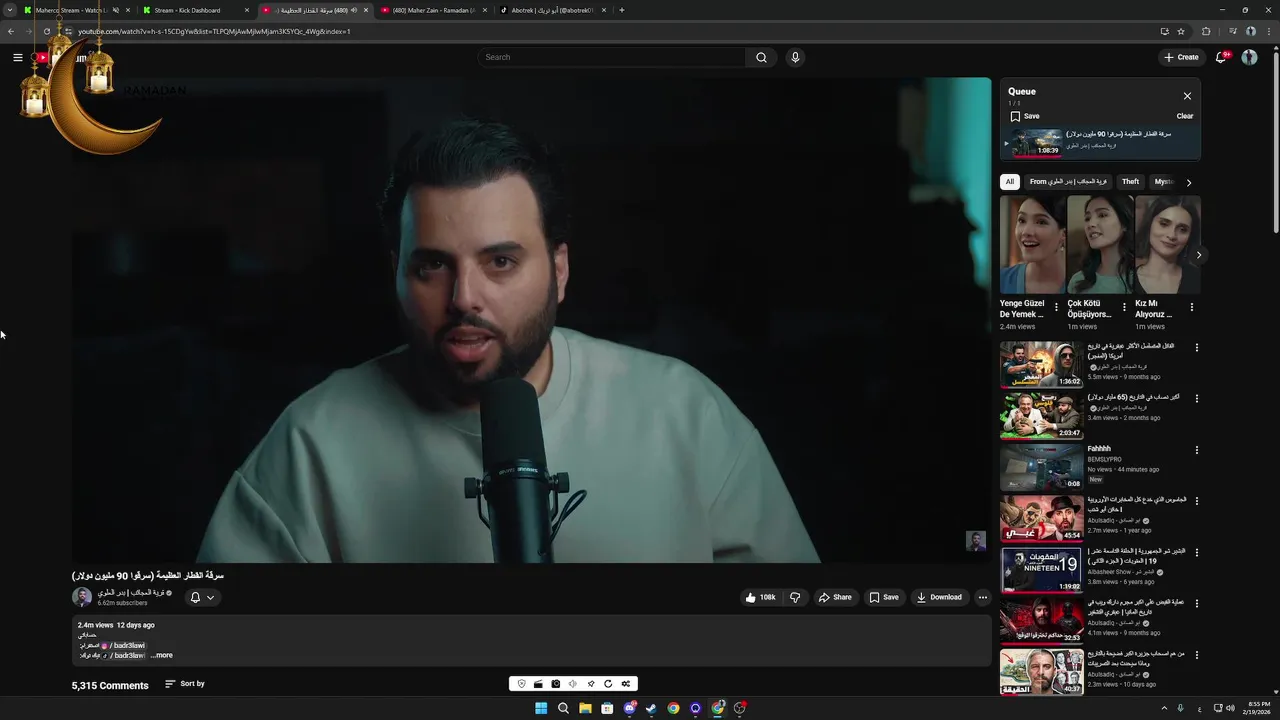The width and height of the screenshot is (1280, 720).
Task: Open Sort by comments dropdown
Action: 185,684
